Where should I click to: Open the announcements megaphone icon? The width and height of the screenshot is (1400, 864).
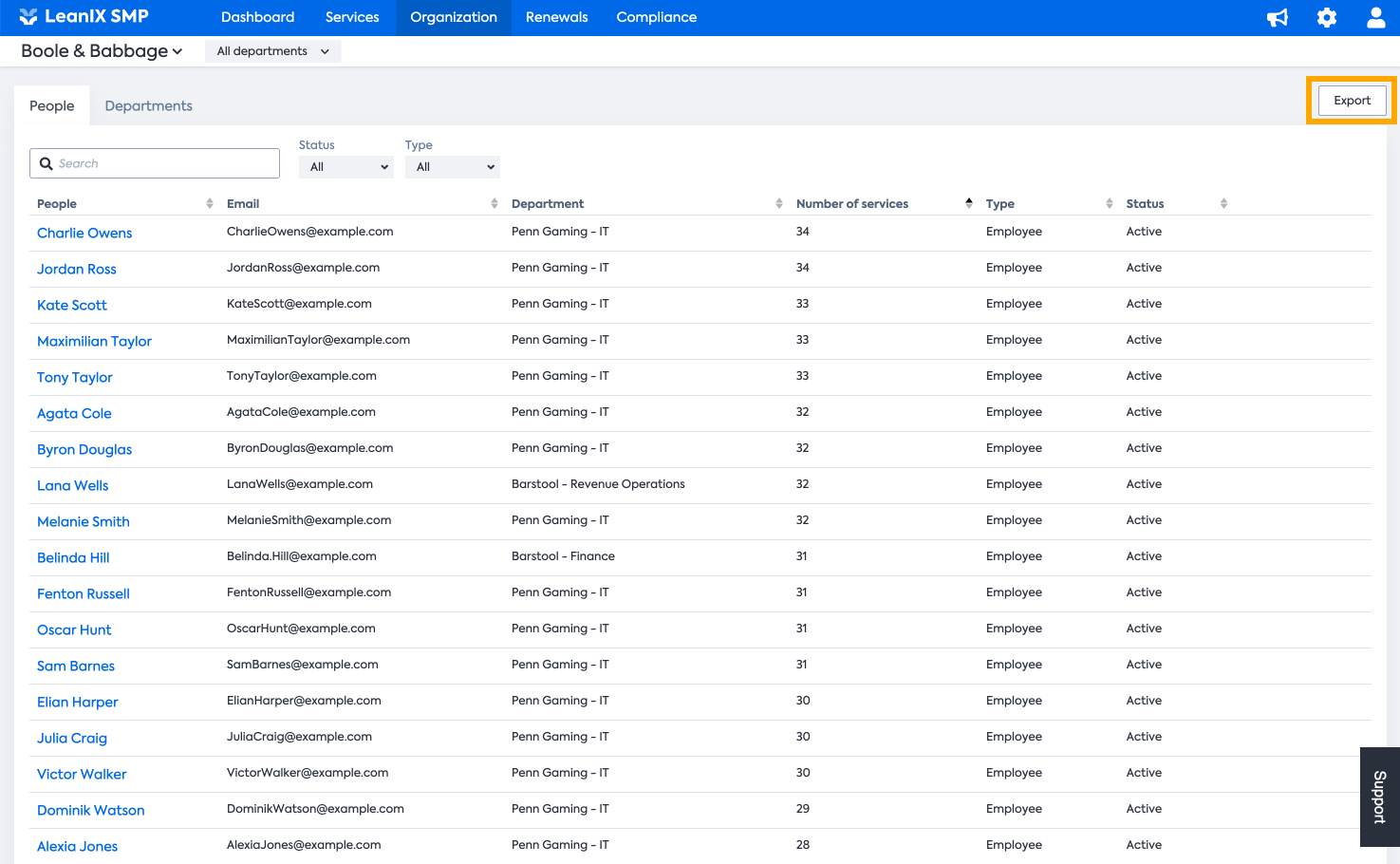pyautogui.click(x=1278, y=17)
